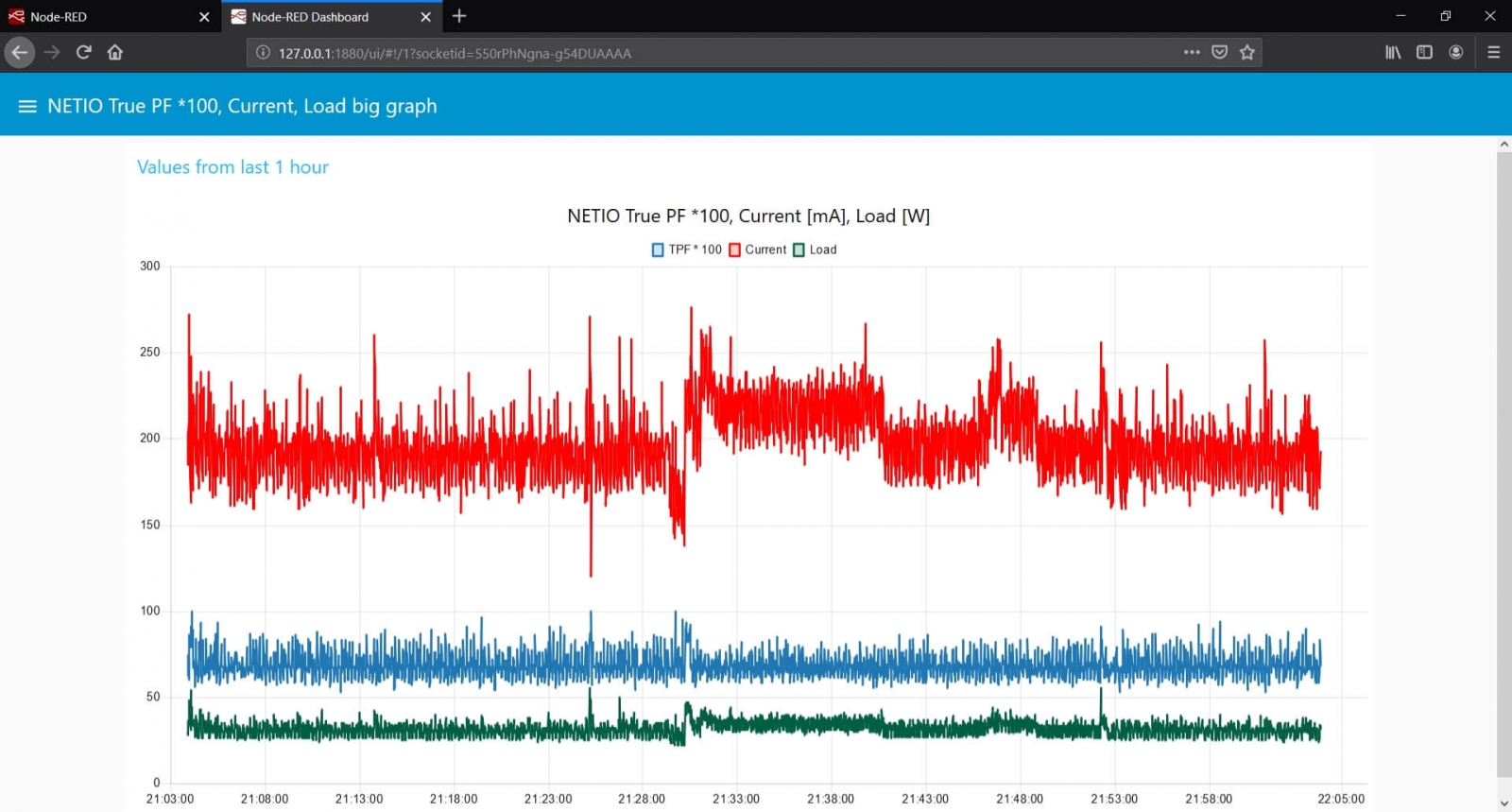Click the chart title 'NETIO True PF *100, Current [mA], Load [W]'
The width and height of the screenshot is (1512, 812).
748,216
